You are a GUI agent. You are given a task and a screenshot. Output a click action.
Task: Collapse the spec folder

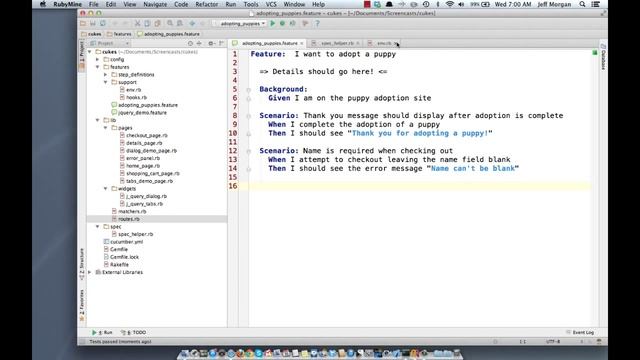(98, 227)
